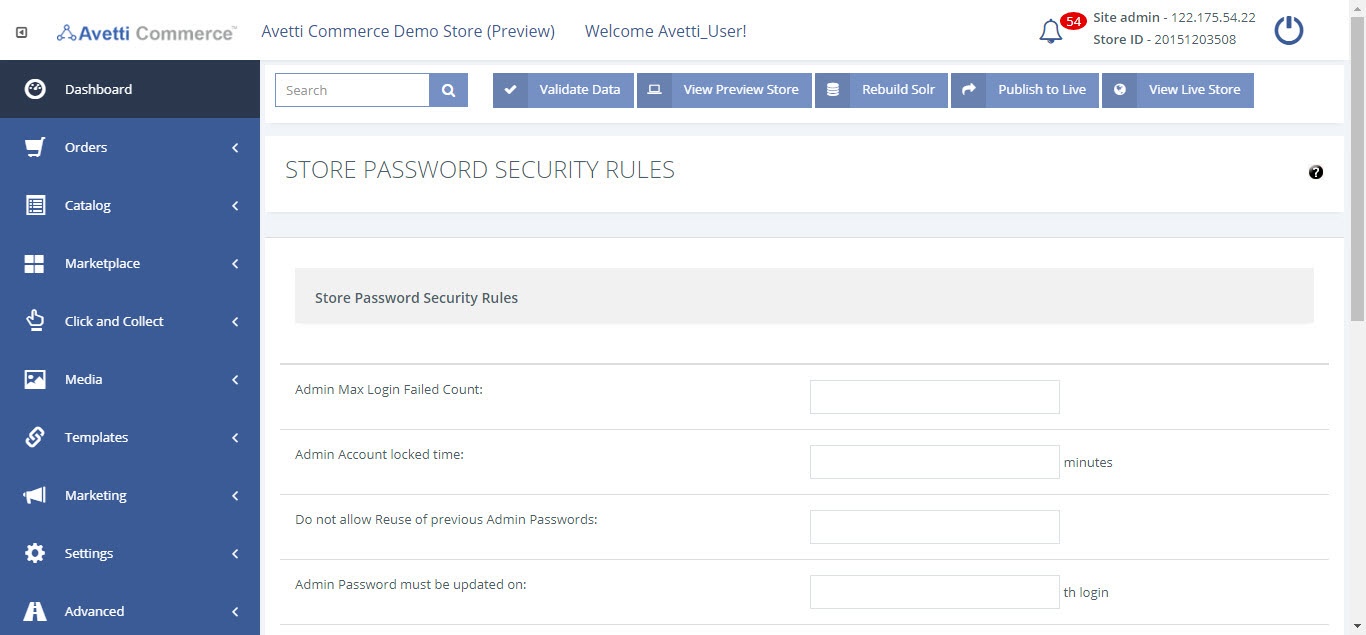Focus Reuse of previous Admin Passwords field
Viewport: 1366px width, 635px height.
click(x=934, y=527)
